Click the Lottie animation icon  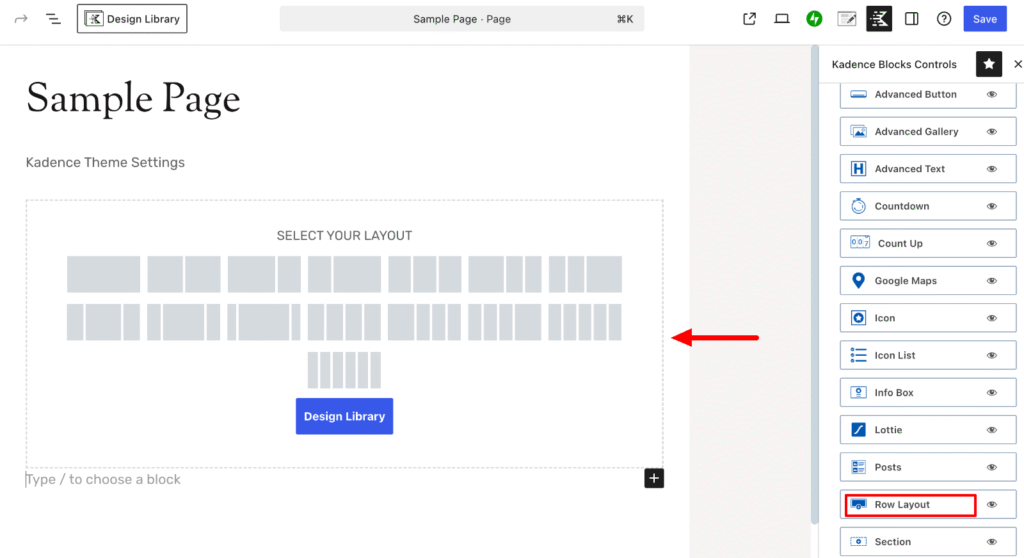[x=858, y=429]
